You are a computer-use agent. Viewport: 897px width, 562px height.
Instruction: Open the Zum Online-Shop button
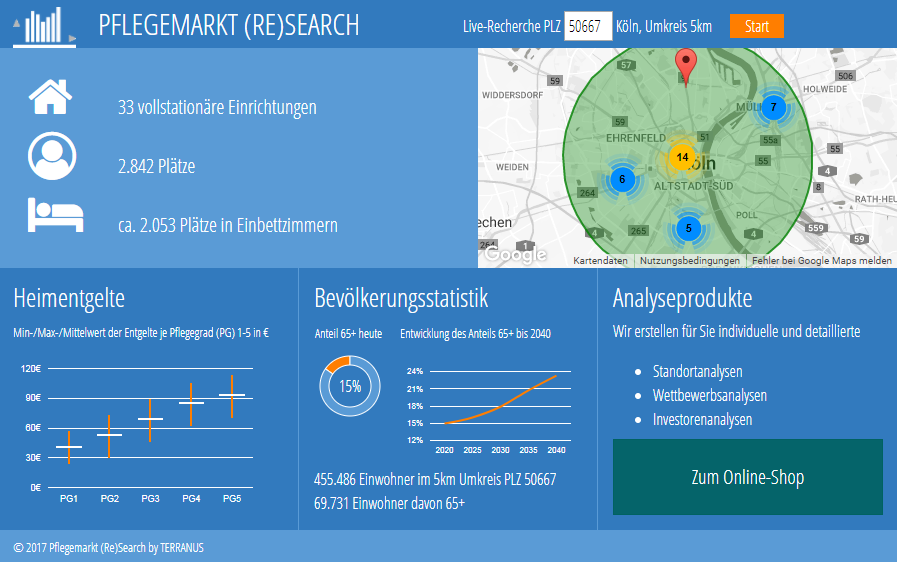(x=747, y=477)
